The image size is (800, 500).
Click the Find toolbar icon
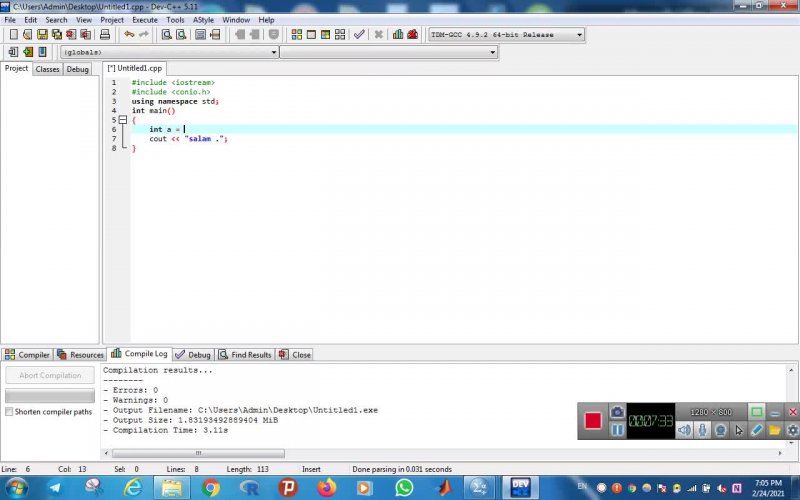[x=166, y=35]
